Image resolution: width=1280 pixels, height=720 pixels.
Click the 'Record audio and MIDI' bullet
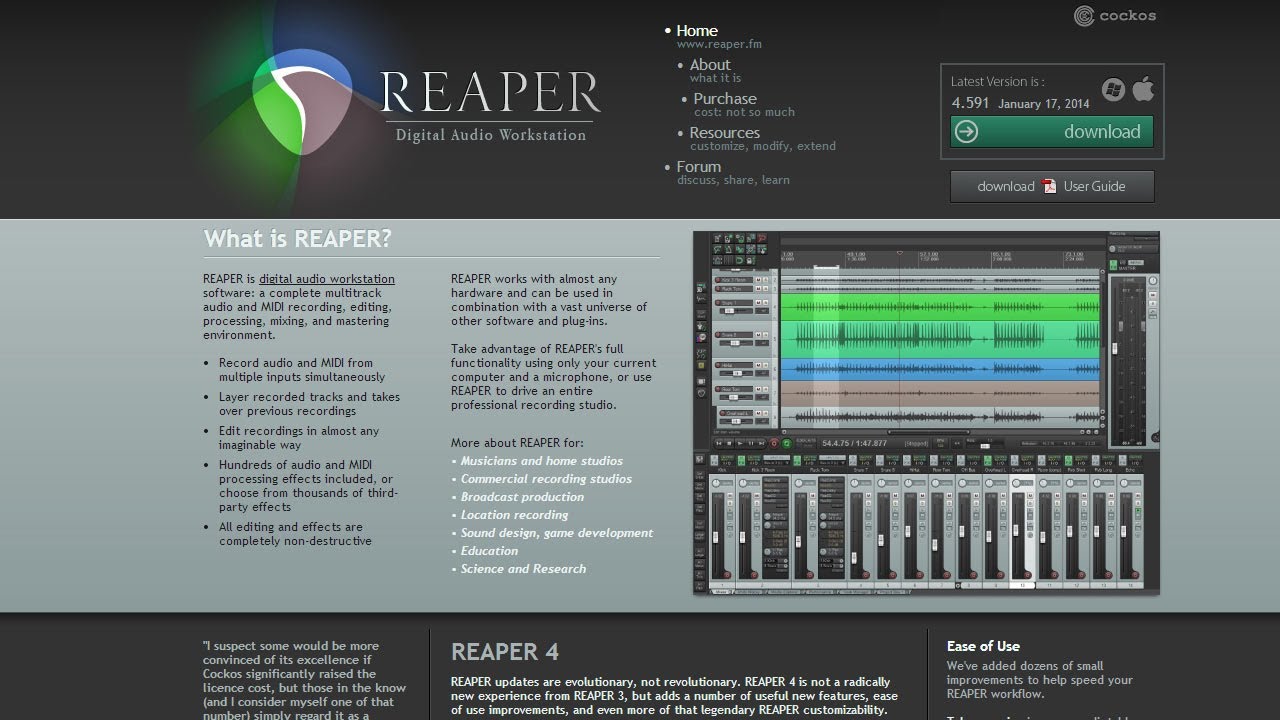click(x=302, y=370)
